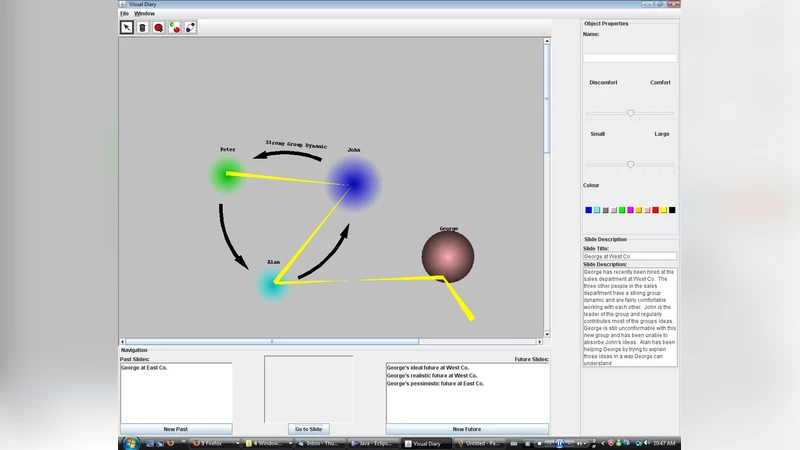Click inside the Slide Description text area
This screenshot has width=800, height=450.
click(630, 317)
